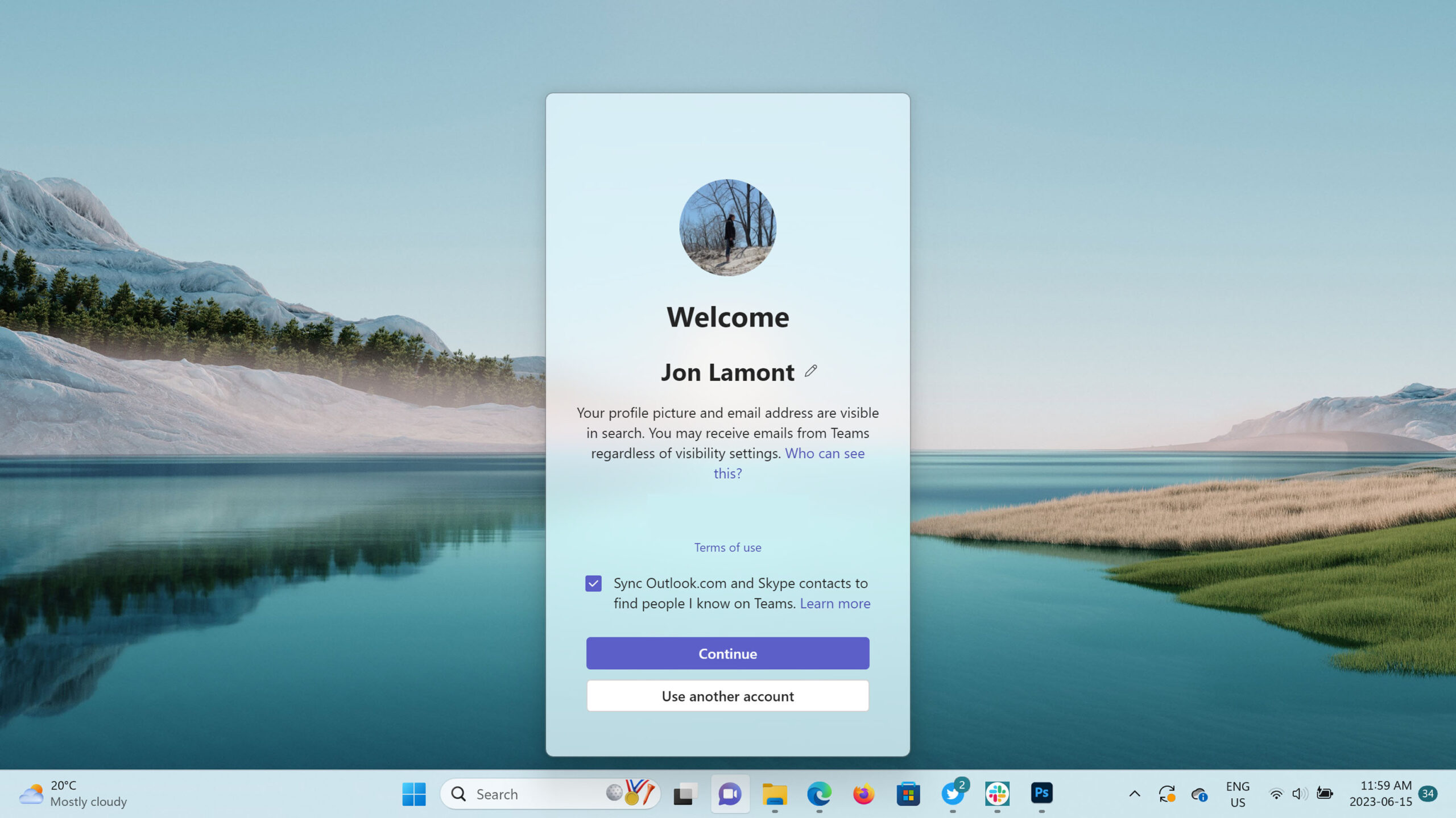Open the Terms of use link
1456x818 pixels.
[727, 547]
